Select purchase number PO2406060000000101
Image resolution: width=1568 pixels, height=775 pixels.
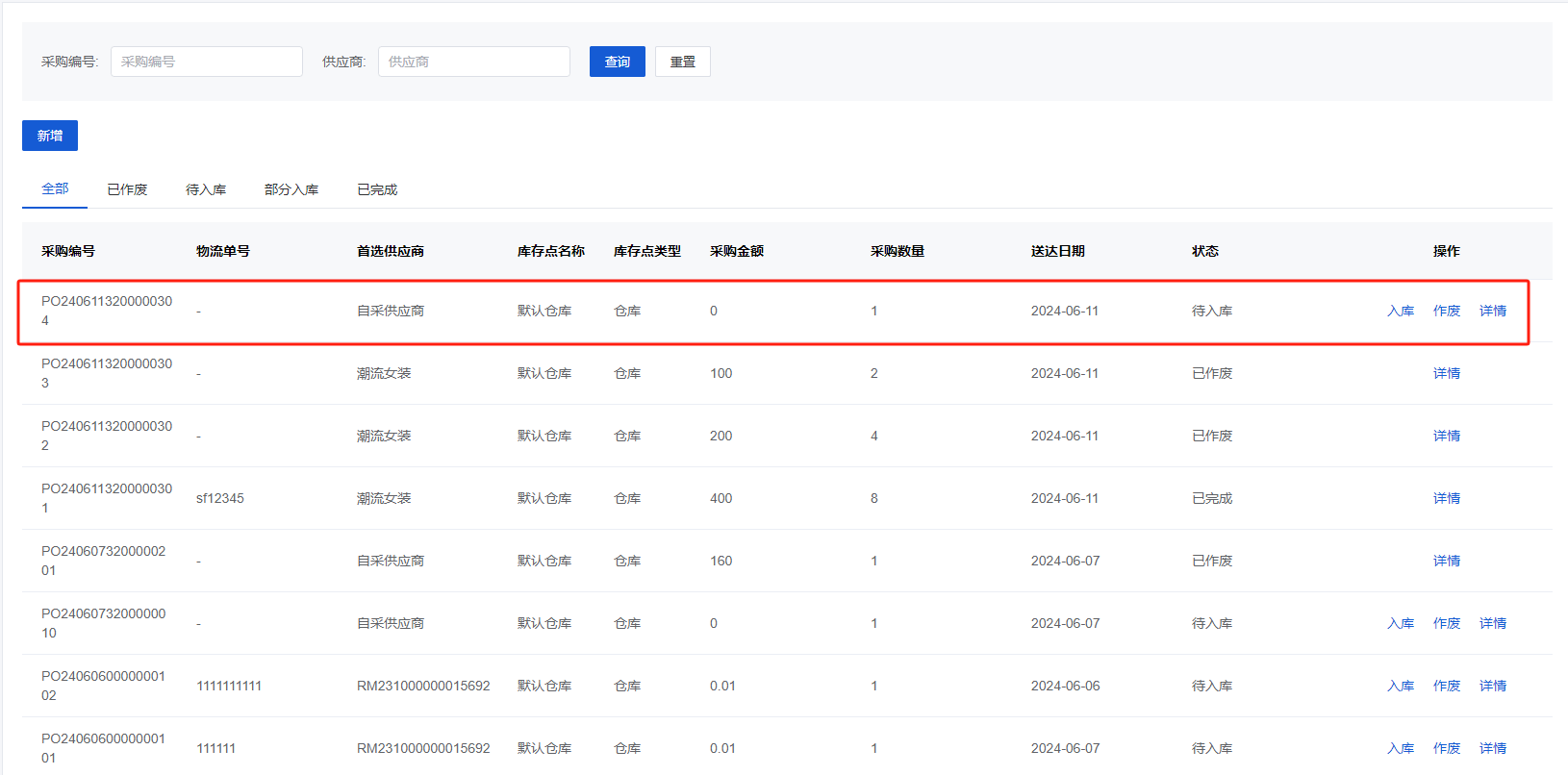click(104, 748)
